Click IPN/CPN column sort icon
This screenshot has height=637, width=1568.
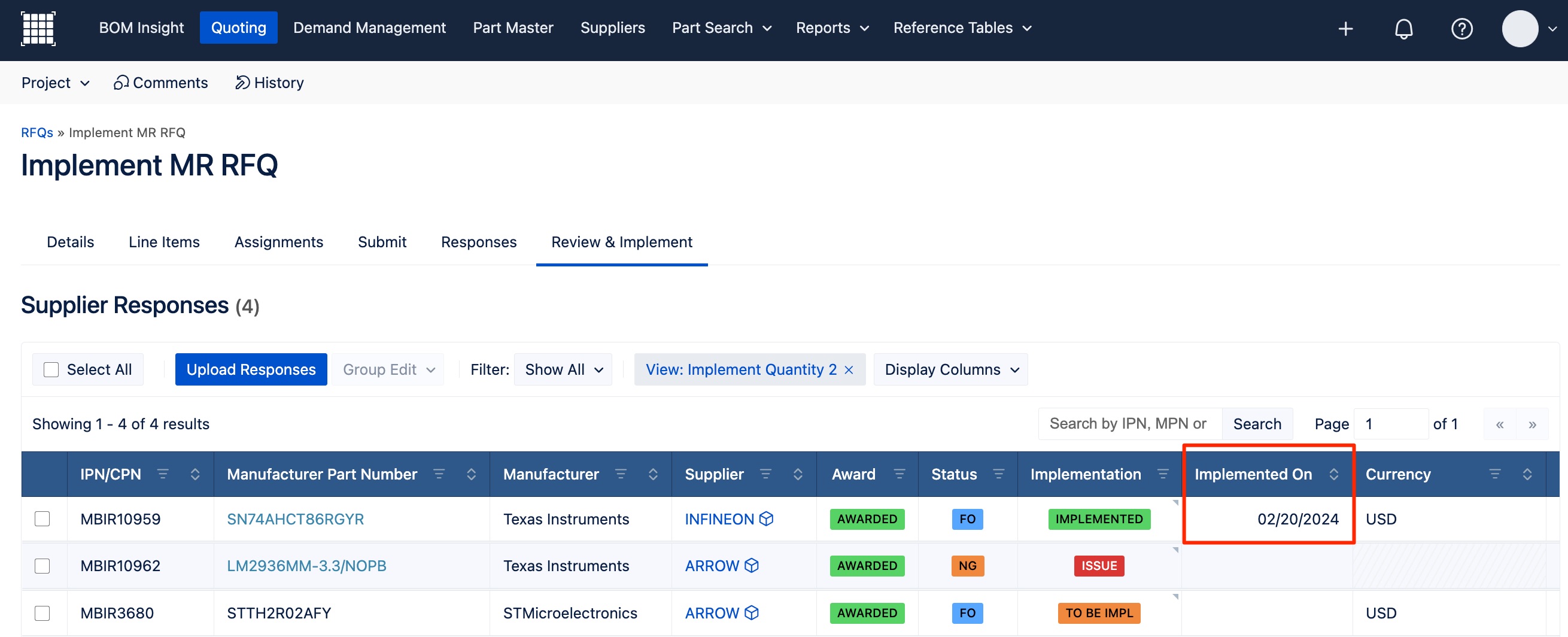click(x=195, y=474)
